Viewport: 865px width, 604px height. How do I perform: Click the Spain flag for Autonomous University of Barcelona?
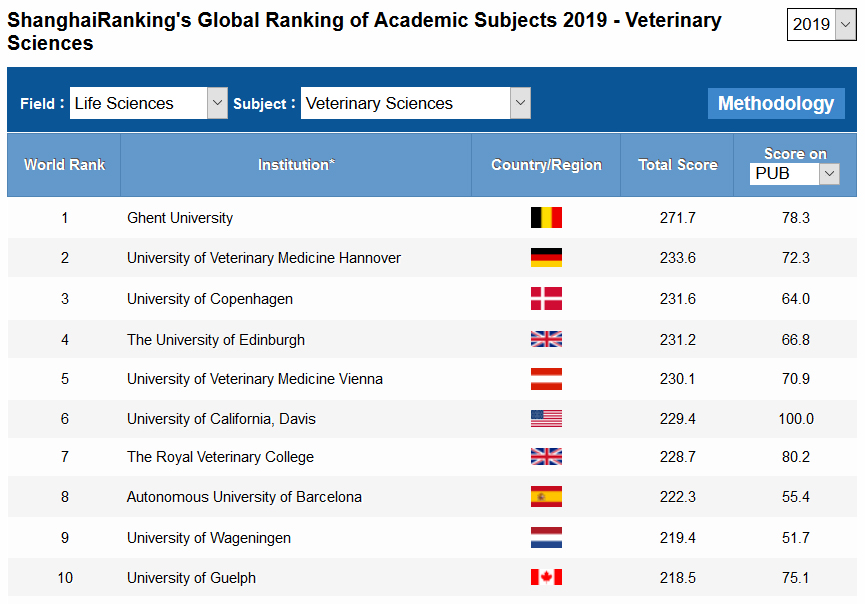pos(545,496)
